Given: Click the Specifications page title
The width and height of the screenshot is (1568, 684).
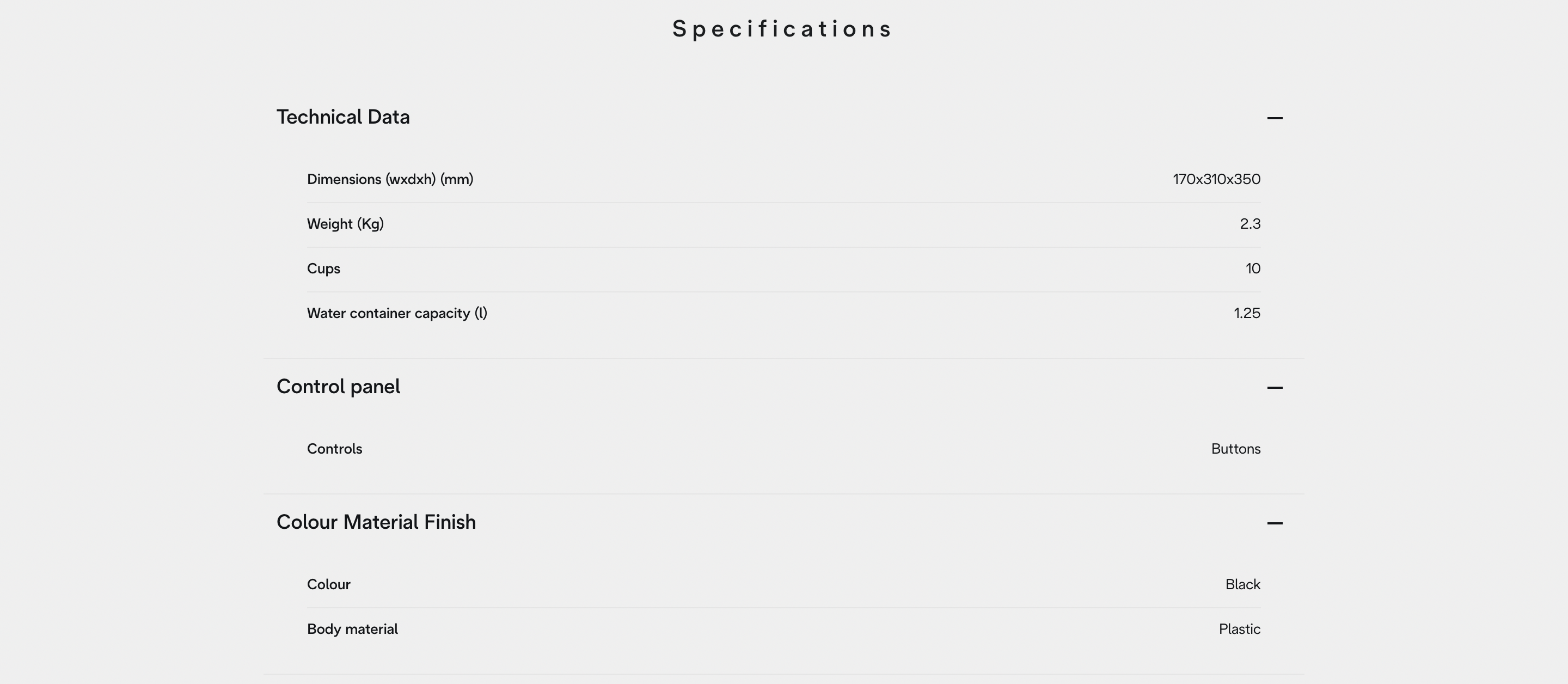Looking at the screenshot, I should tap(783, 29).
